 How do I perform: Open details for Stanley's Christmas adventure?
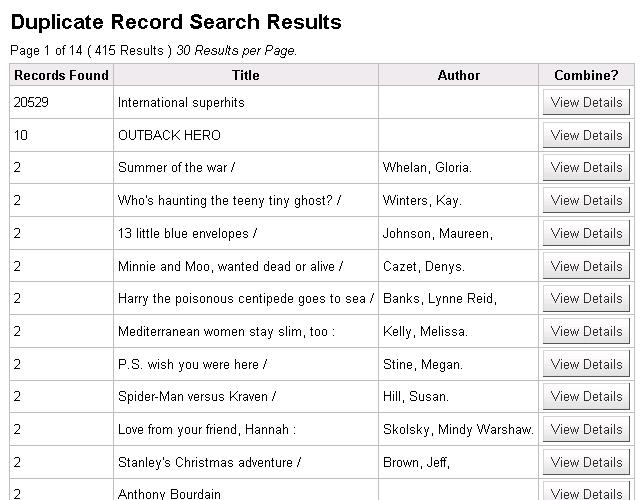click(x=586, y=462)
